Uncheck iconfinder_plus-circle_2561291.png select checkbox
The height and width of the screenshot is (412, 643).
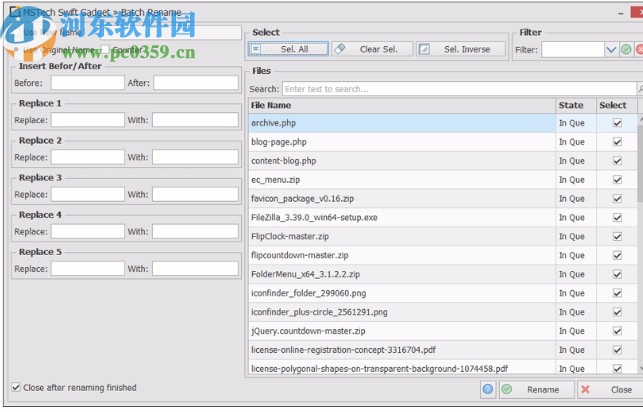click(x=617, y=312)
